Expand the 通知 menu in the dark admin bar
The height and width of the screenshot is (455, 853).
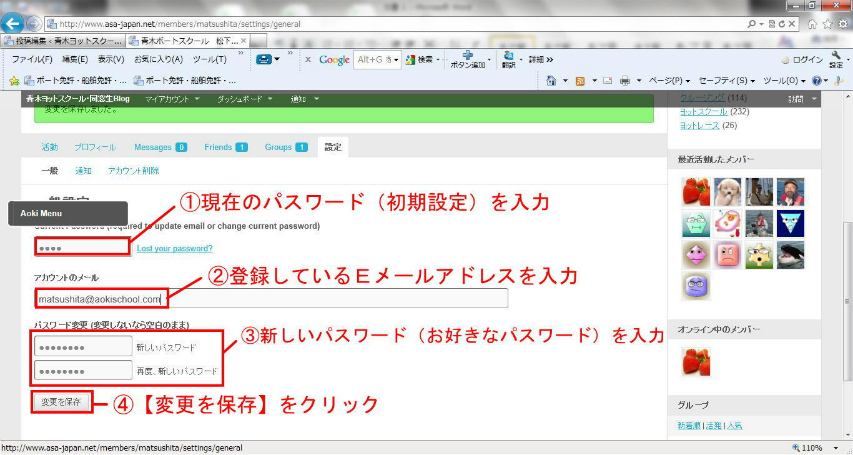tap(305, 99)
